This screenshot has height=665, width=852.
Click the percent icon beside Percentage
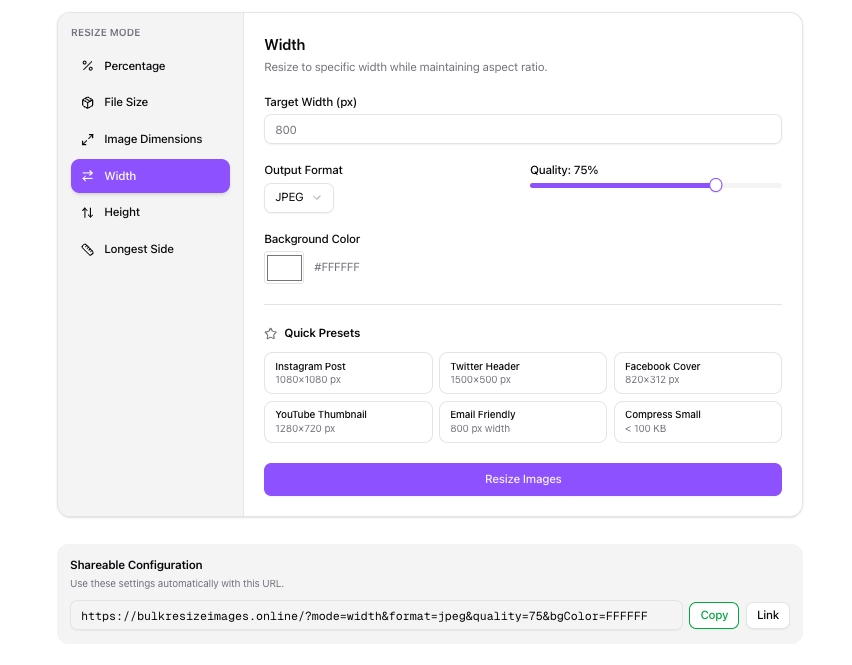(87, 66)
